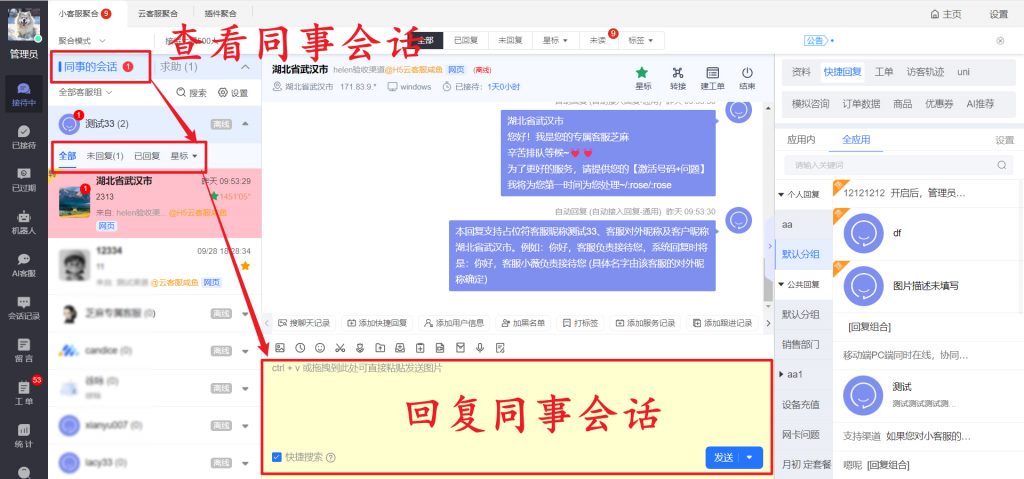This screenshot has height=479, width=1024.
Task: Click the 建工单 create ticket icon
Action: point(712,78)
